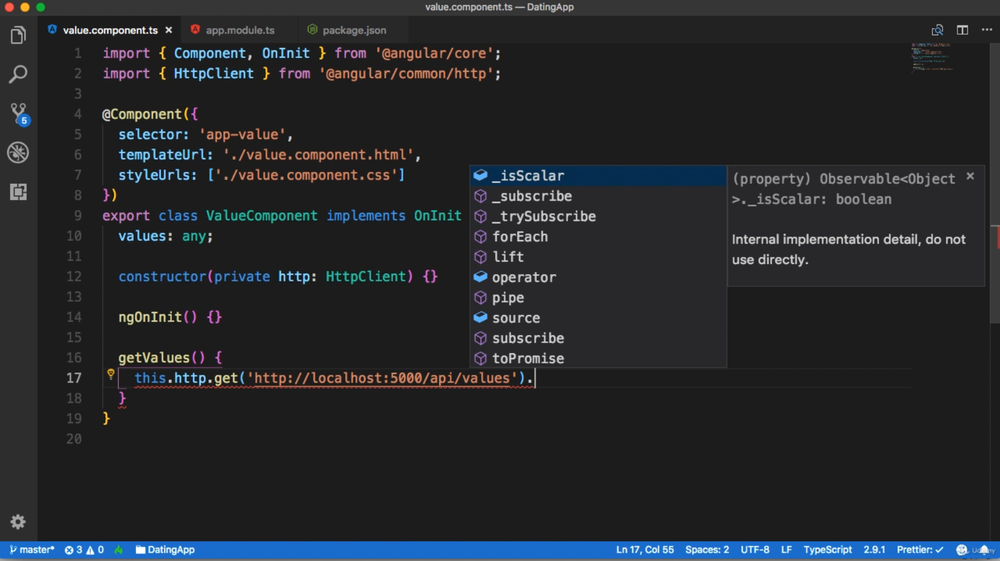
Task: Choose _trySubscribe from the suggestion list
Action: click(598, 216)
